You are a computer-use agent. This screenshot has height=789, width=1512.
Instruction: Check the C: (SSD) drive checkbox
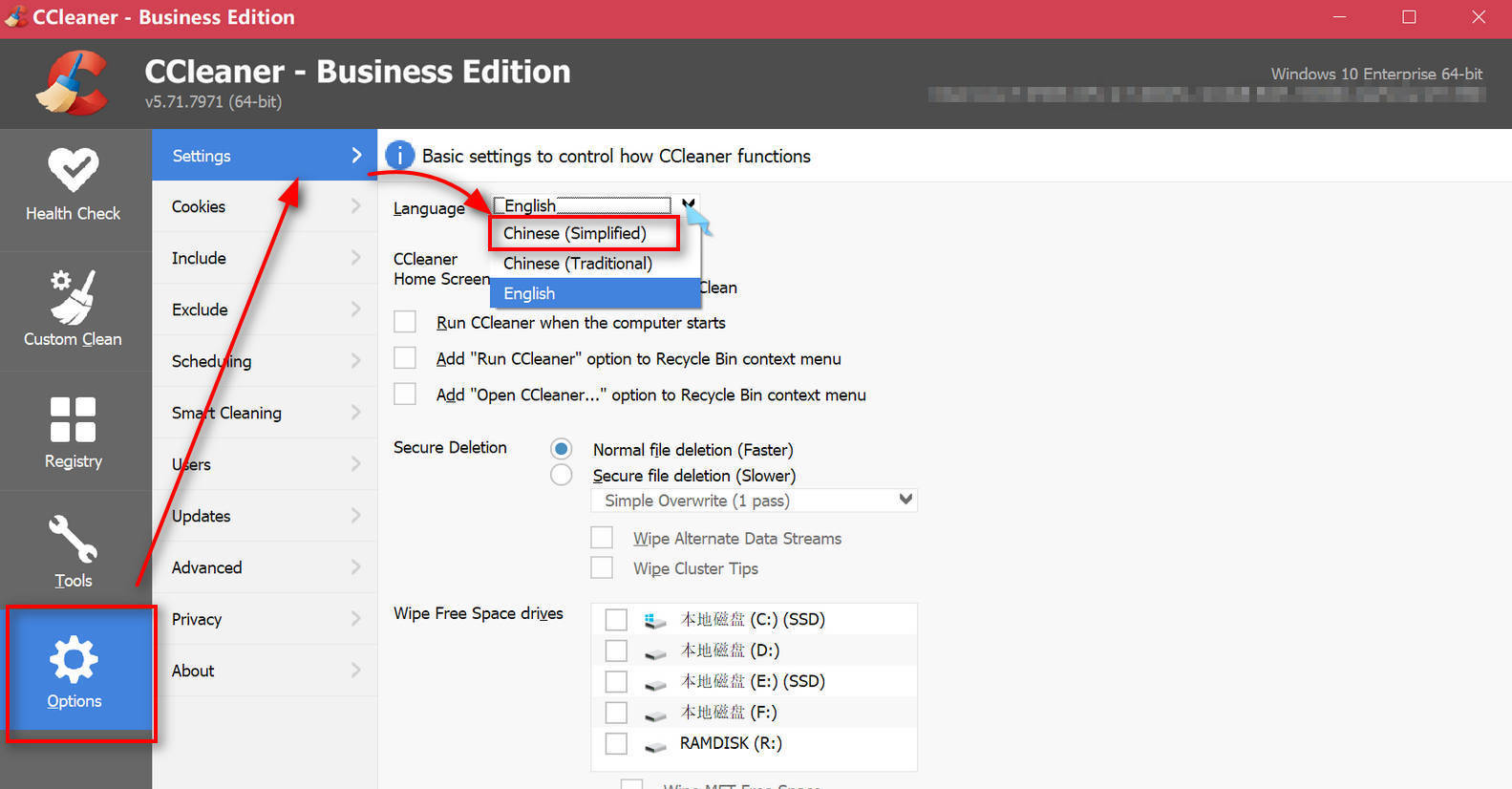coord(616,620)
